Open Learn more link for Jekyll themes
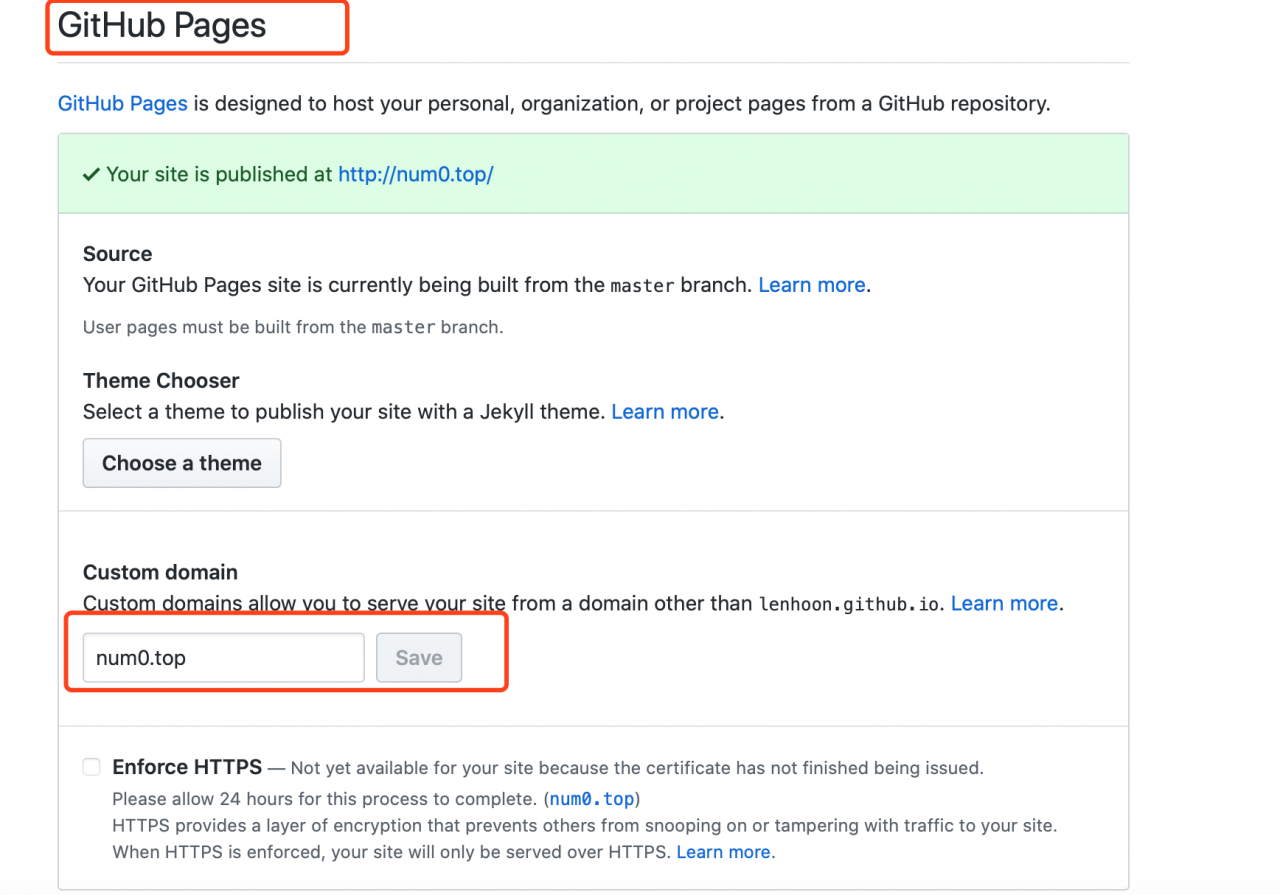Image resolution: width=1280 pixels, height=895 pixels. click(665, 412)
